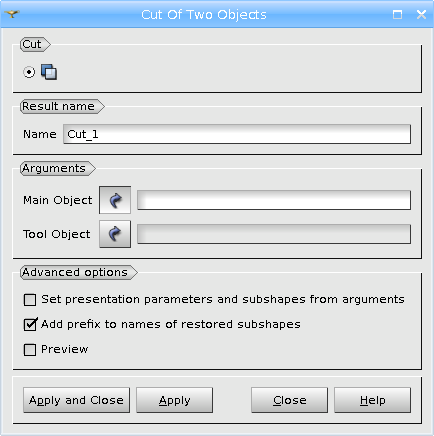
Task: Click the Apply and Close button
Action: pos(76,400)
